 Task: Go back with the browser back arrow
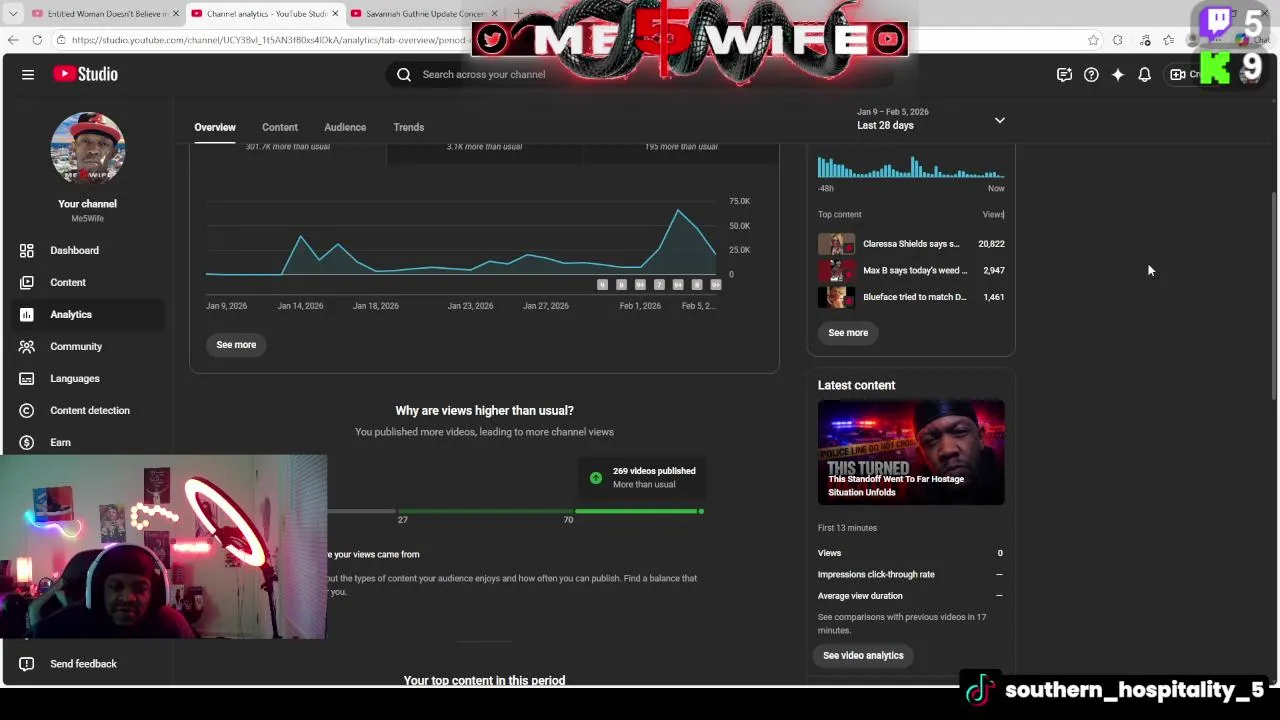[13, 40]
